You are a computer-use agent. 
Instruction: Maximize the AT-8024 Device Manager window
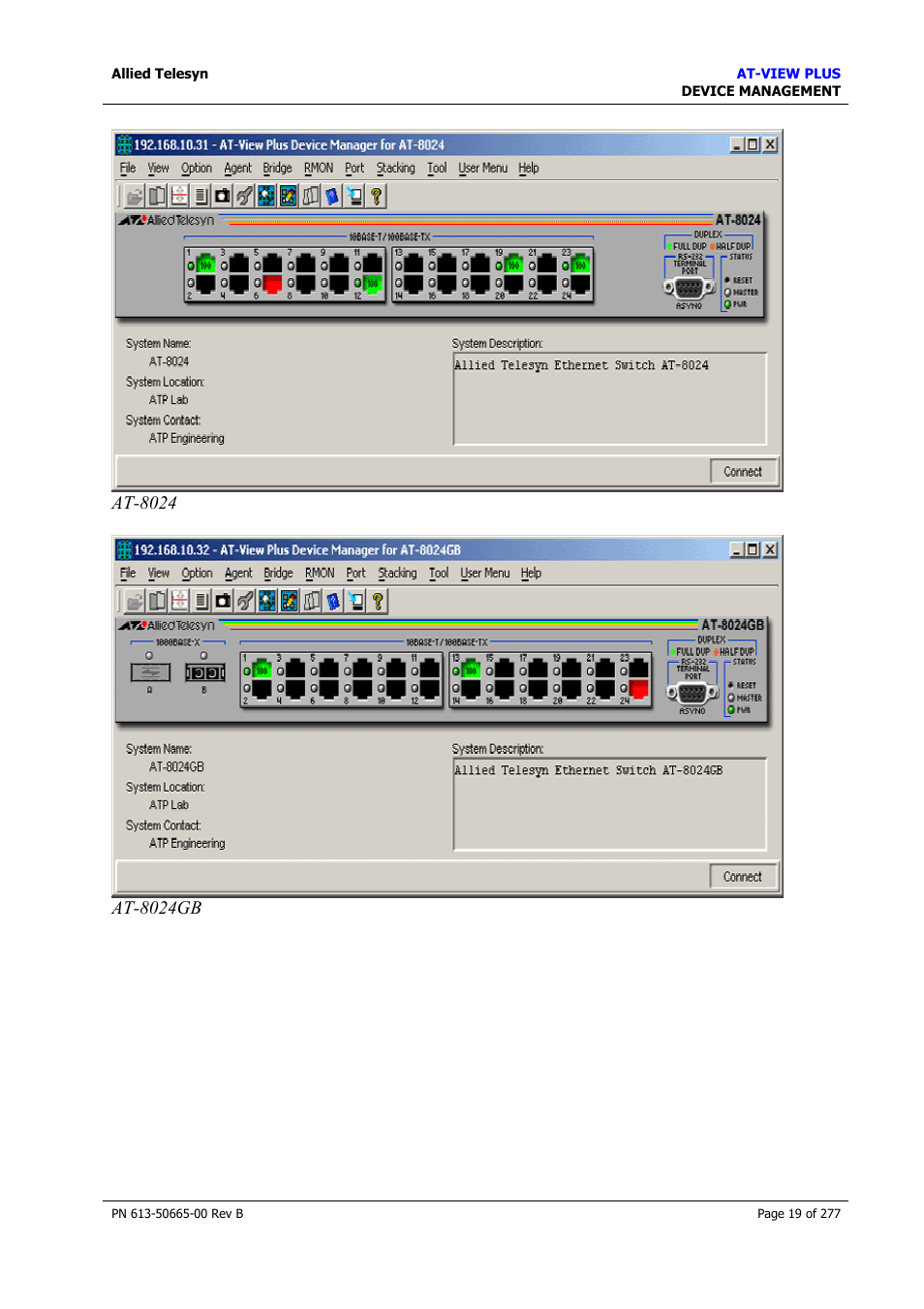pos(753,144)
